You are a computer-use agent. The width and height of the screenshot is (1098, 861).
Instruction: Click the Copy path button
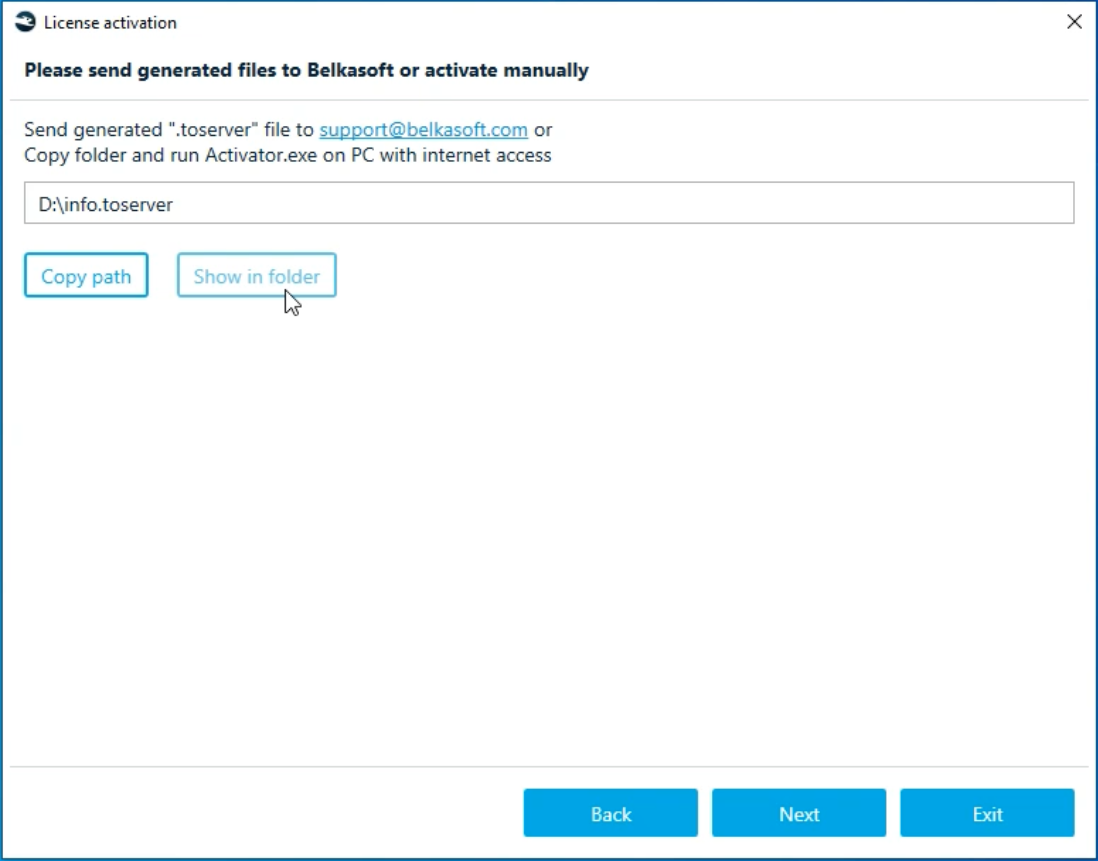point(86,275)
